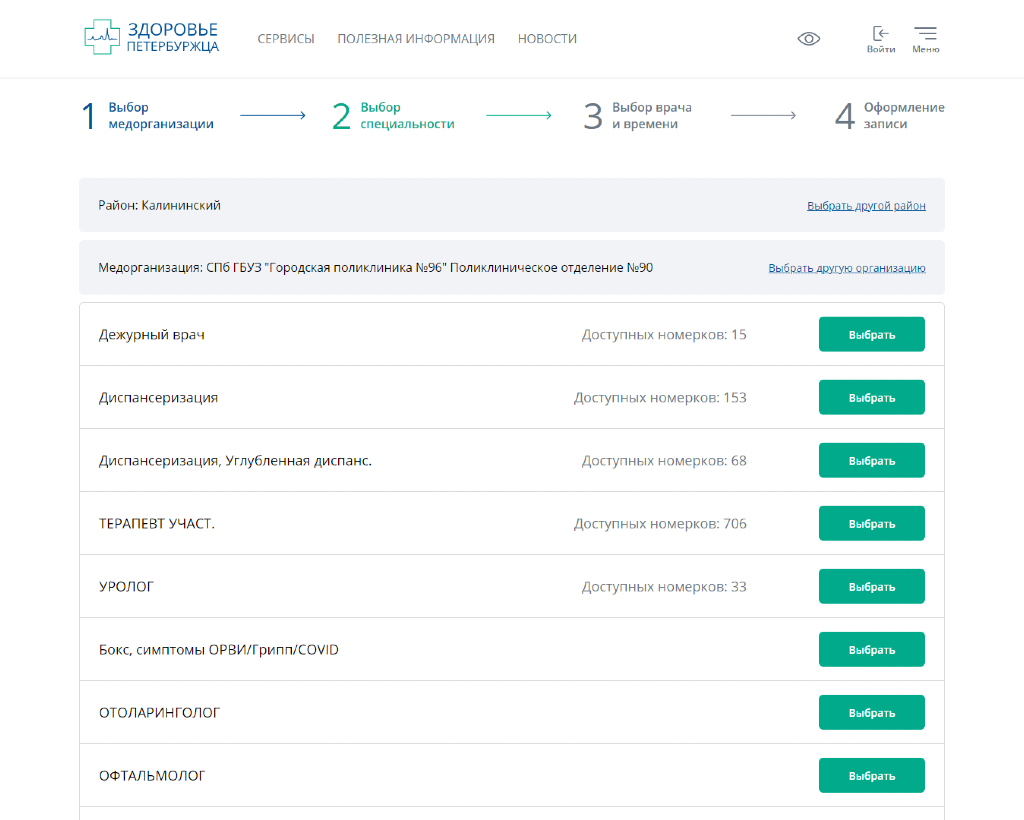The width and height of the screenshot is (1024, 820).
Task: Click the Войти login icon
Action: tap(880, 39)
